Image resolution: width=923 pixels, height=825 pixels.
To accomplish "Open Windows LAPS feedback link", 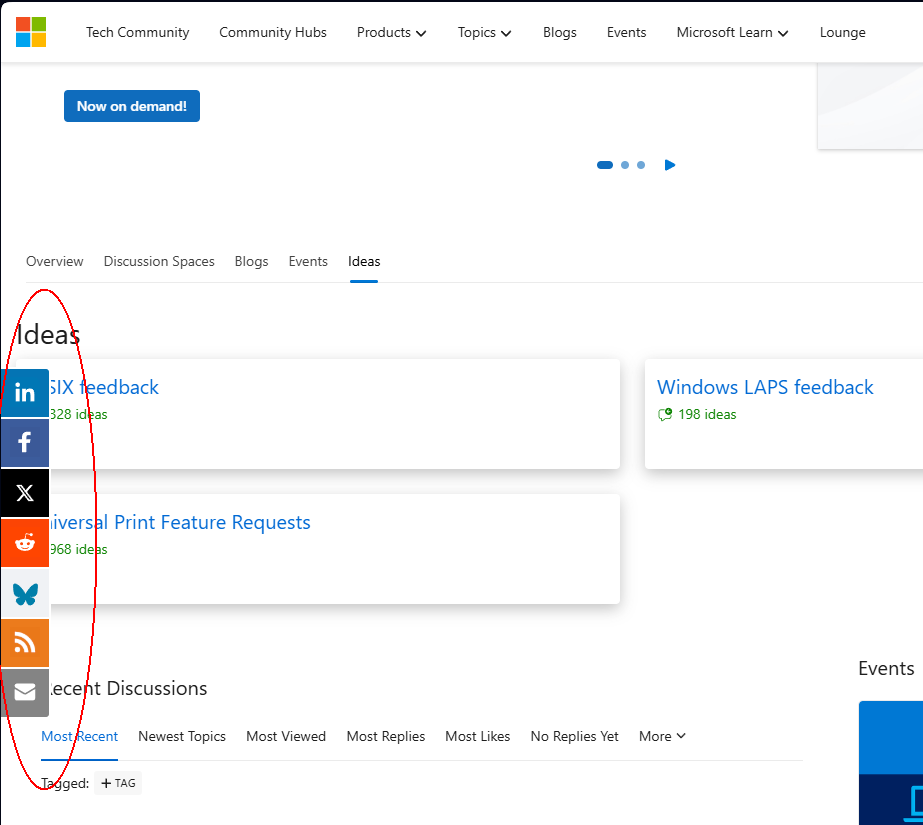I will point(765,387).
